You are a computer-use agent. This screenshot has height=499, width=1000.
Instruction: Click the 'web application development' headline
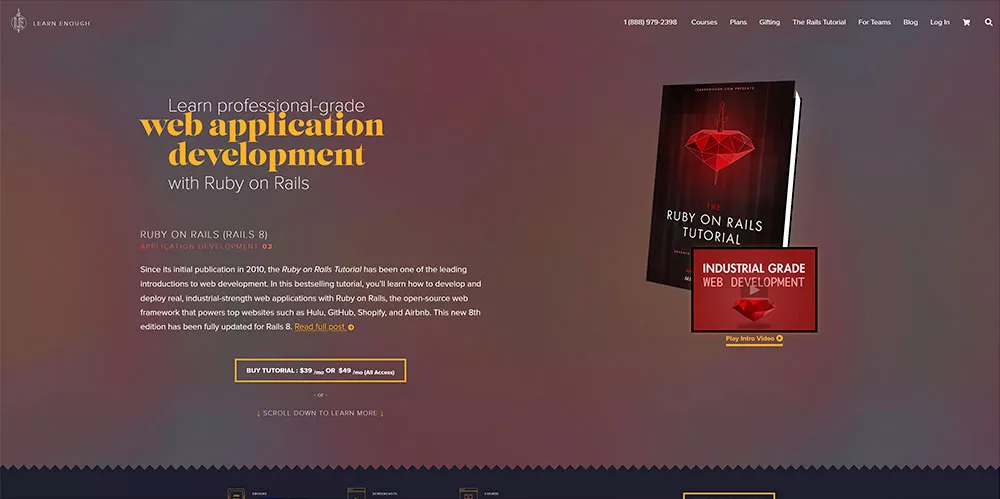pyautogui.click(x=262, y=140)
